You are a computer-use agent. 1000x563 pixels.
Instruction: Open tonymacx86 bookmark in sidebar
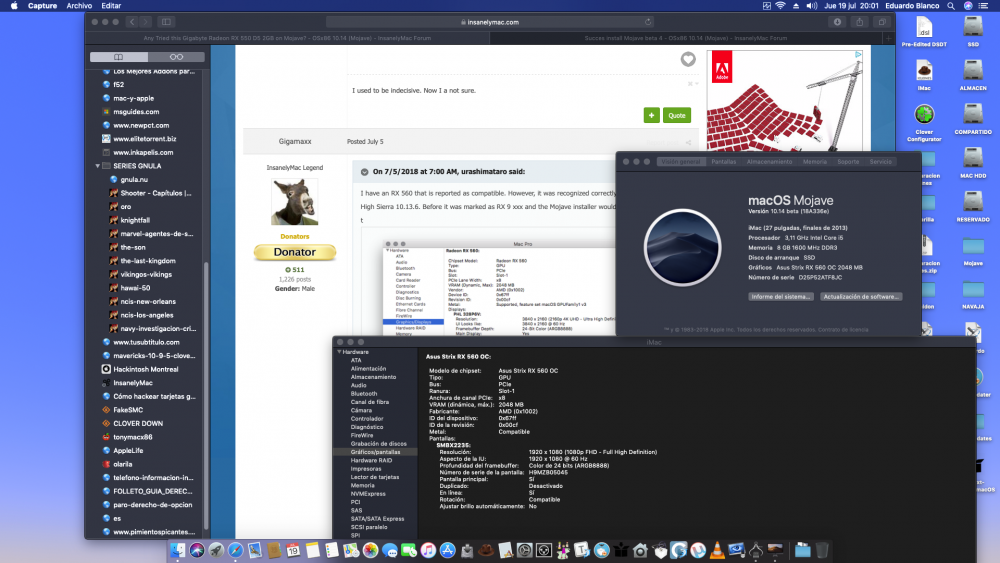tap(133, 437)
